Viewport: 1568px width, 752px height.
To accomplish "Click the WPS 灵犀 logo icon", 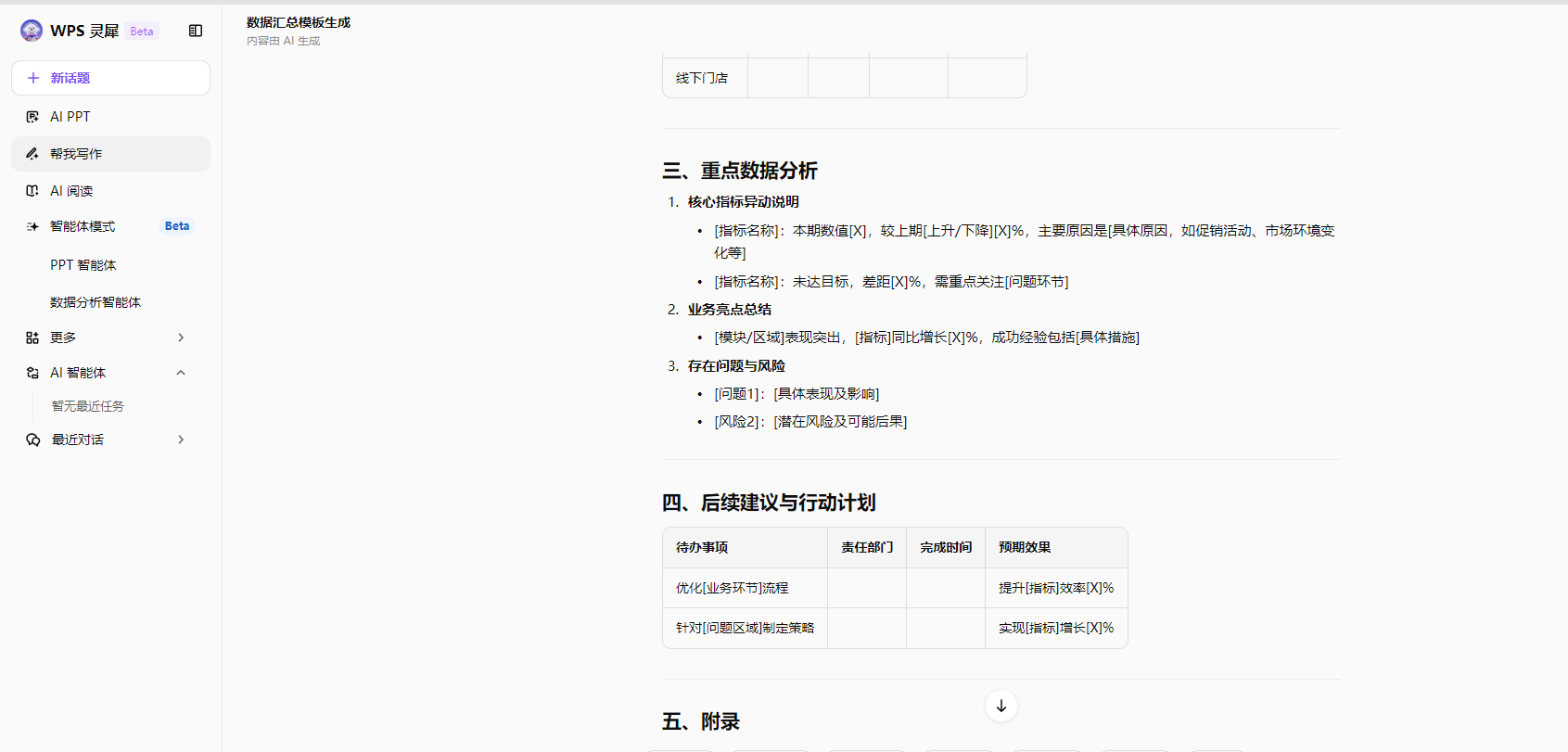I will click(x=32, y=31).
